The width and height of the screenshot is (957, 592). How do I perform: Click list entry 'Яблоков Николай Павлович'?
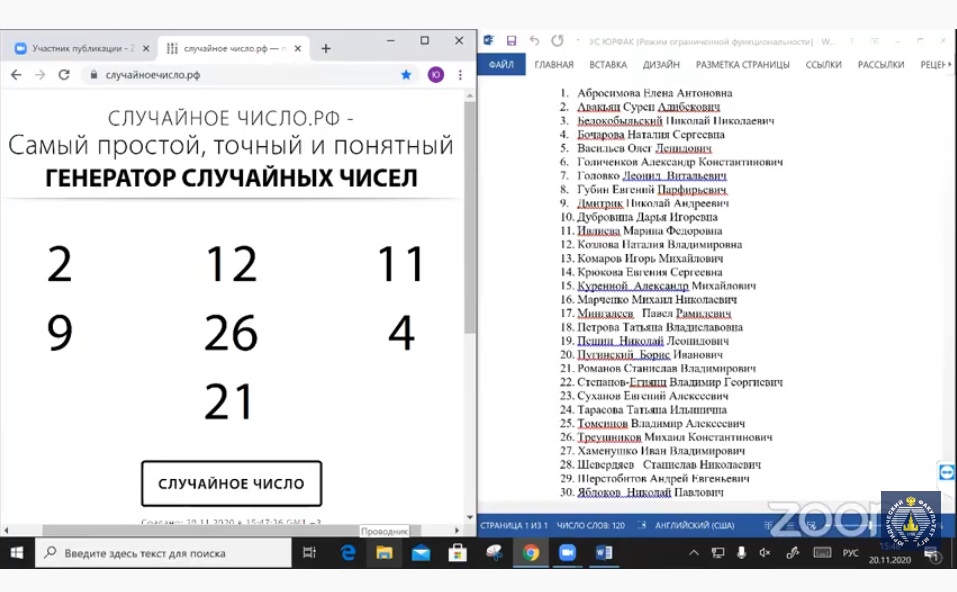pyautogui.click(x=650, y=493)
